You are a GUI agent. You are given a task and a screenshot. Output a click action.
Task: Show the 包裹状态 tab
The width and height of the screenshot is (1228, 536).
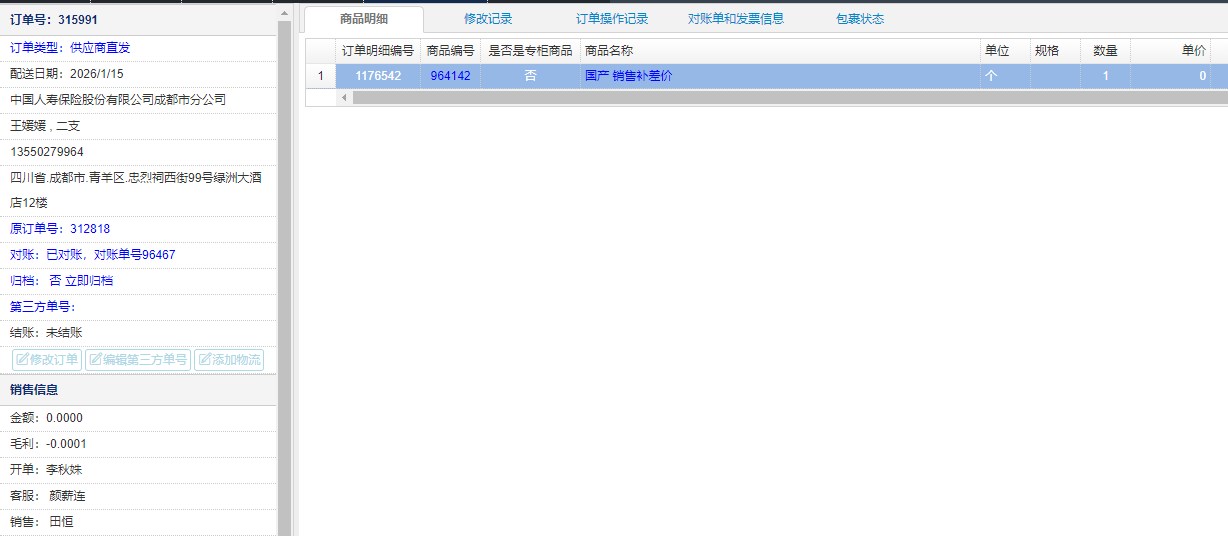(x=860, y=19)
